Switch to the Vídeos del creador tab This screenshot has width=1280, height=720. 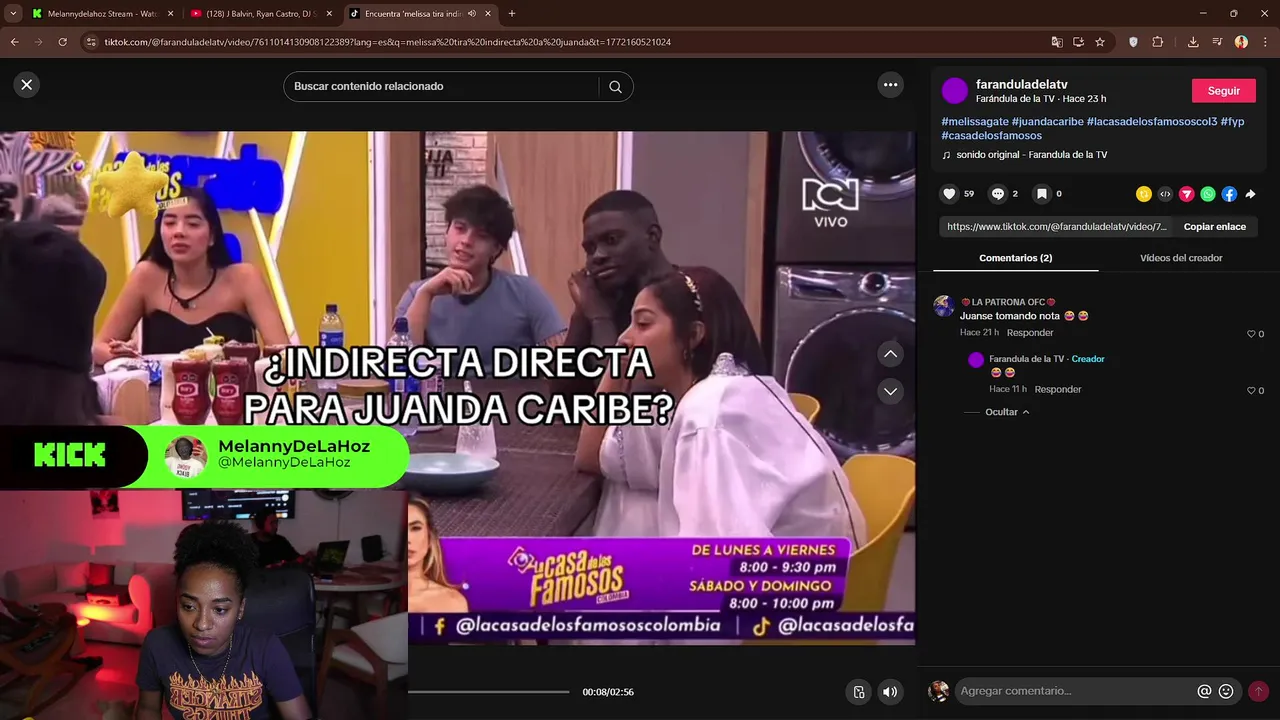(1181, 258)
